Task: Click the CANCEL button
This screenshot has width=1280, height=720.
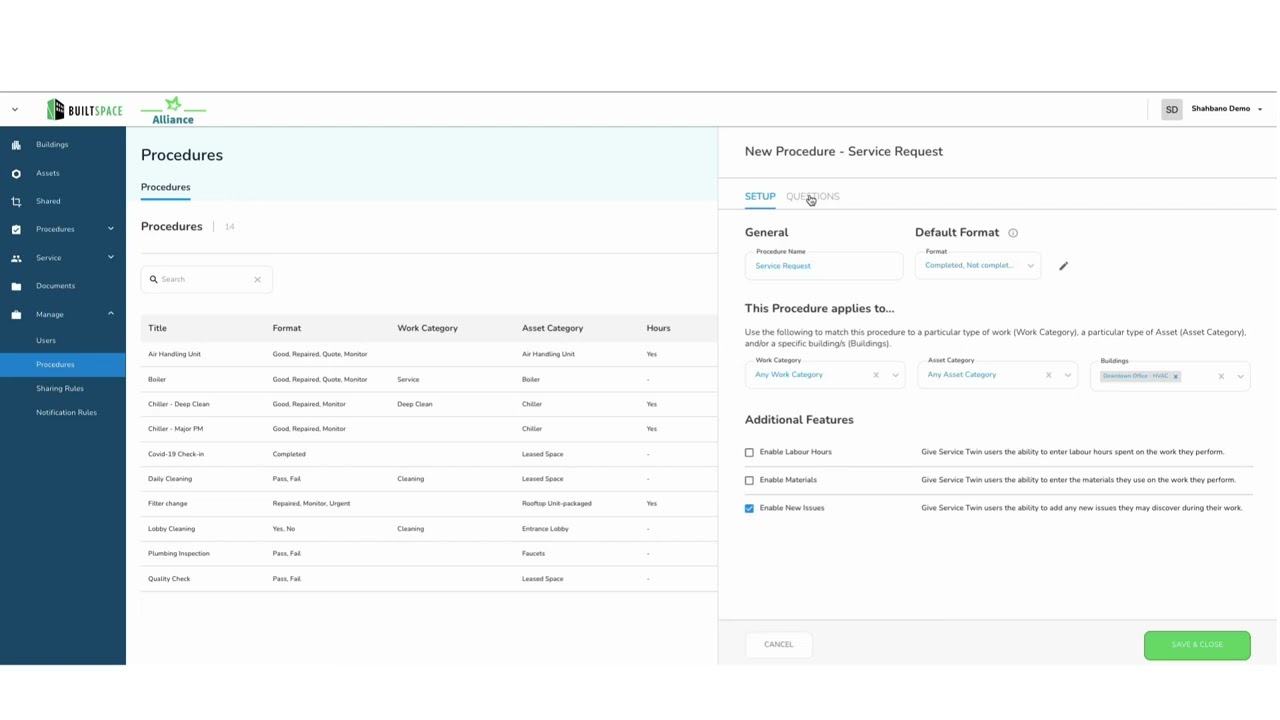Action: (778, 645)
